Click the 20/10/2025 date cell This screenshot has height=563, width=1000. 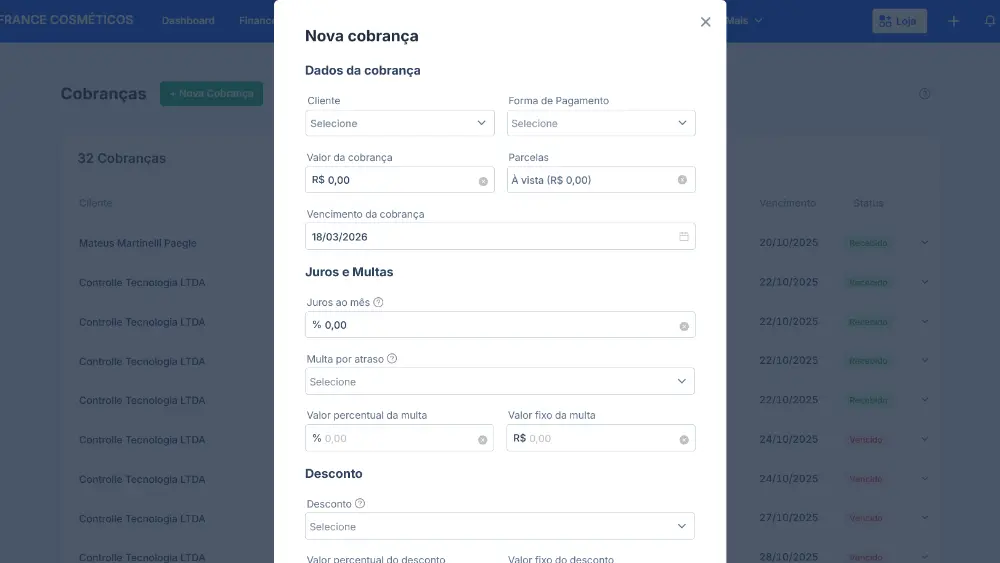(x=789, y=242)
